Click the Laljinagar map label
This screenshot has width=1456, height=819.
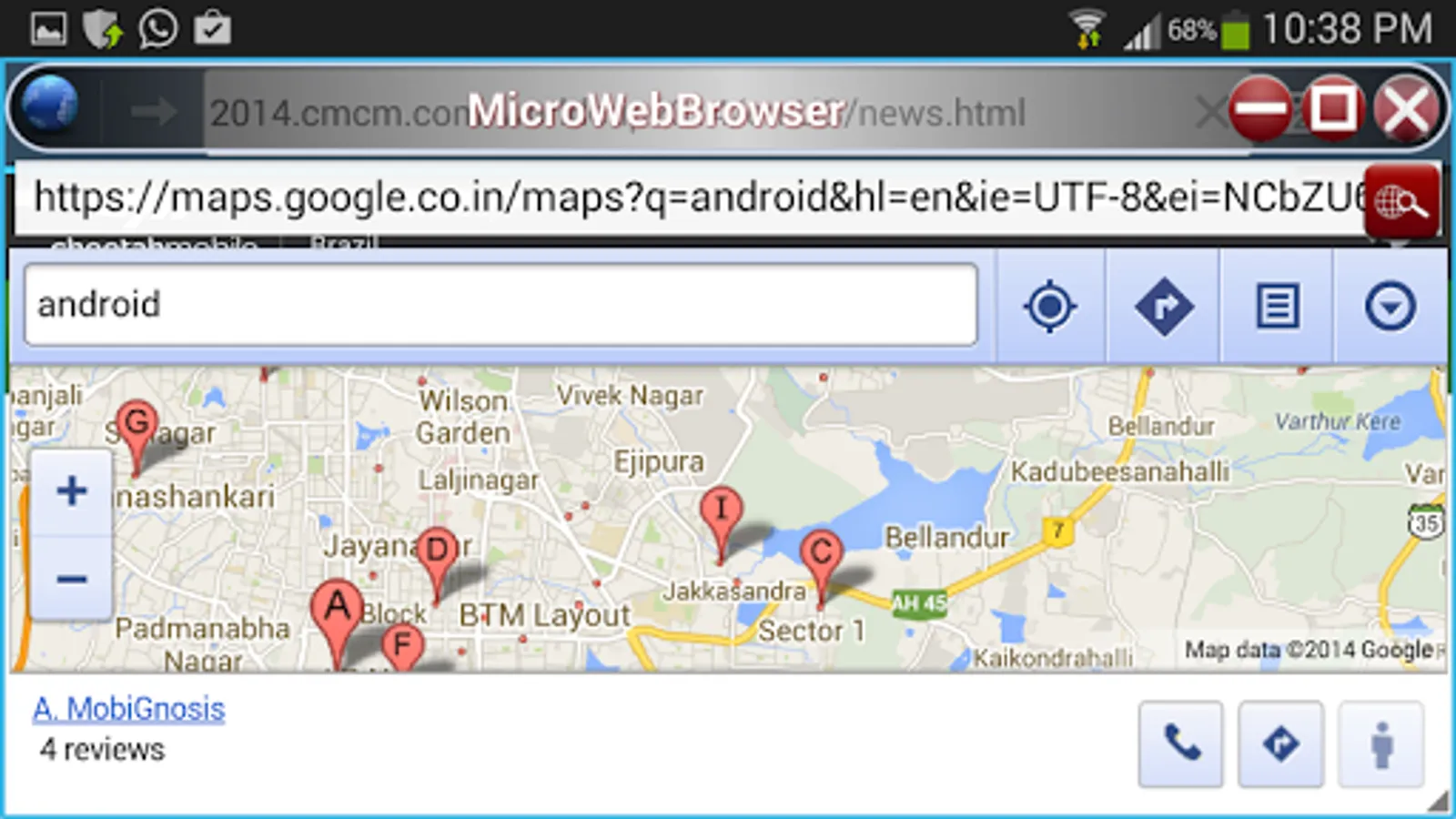click(479, 480)
